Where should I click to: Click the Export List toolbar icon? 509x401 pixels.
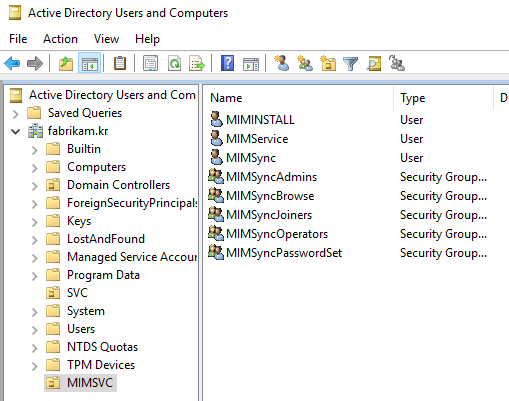197,63
